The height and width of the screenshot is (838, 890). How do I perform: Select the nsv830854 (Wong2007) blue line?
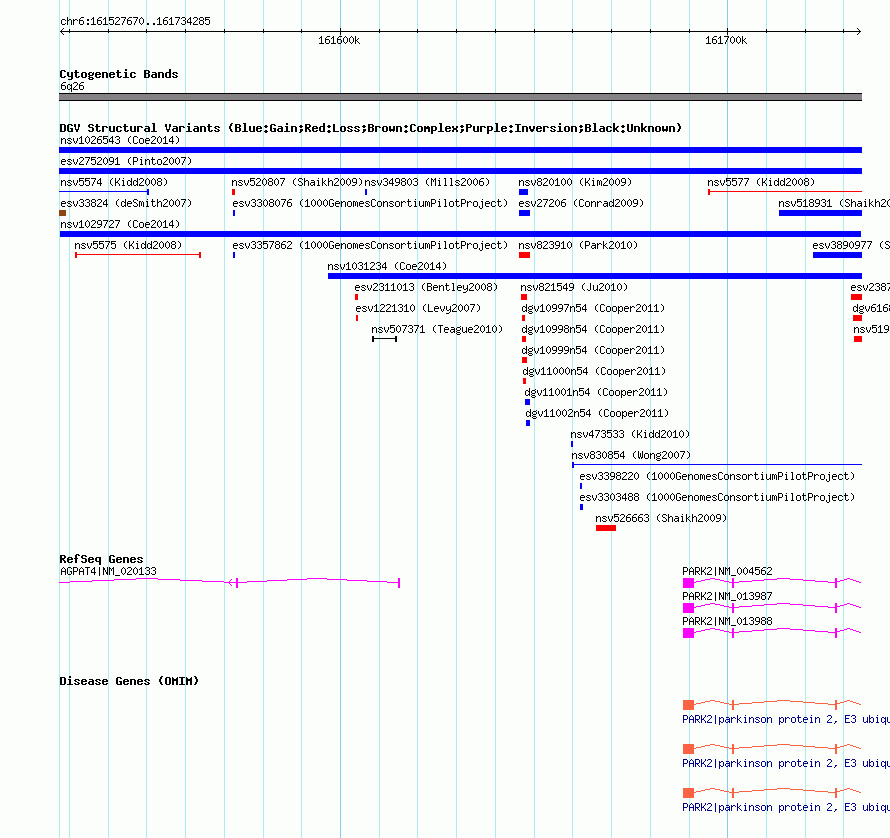[x=717, y=465]
